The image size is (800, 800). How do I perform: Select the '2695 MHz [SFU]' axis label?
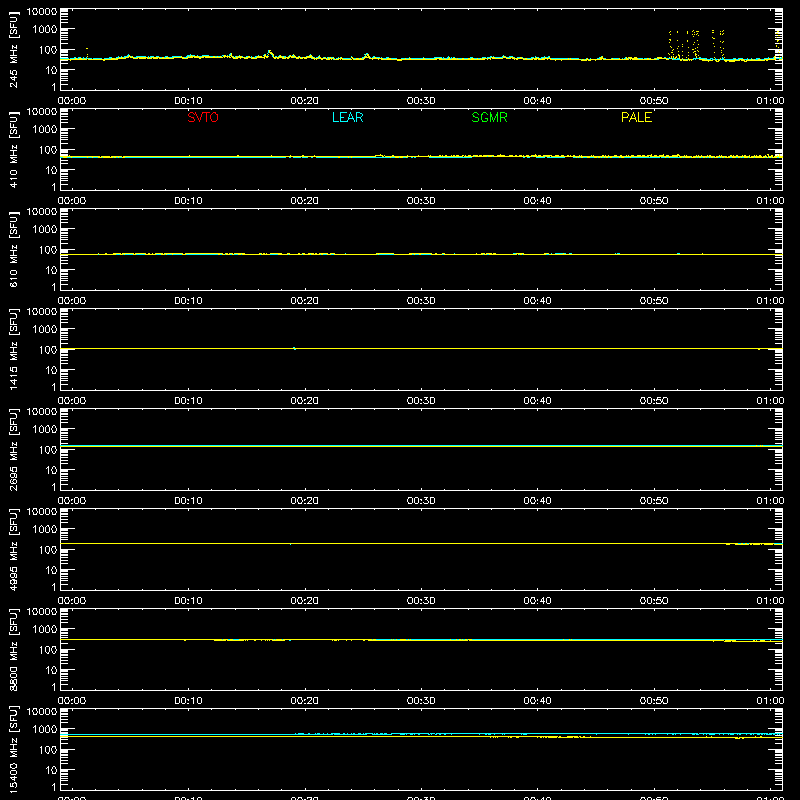14,449
